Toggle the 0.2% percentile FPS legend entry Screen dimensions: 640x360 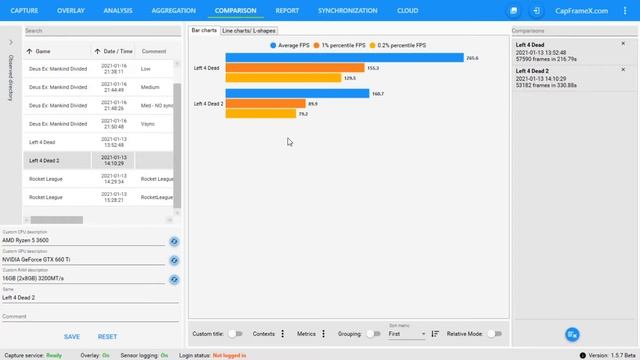tap(398, 45)
